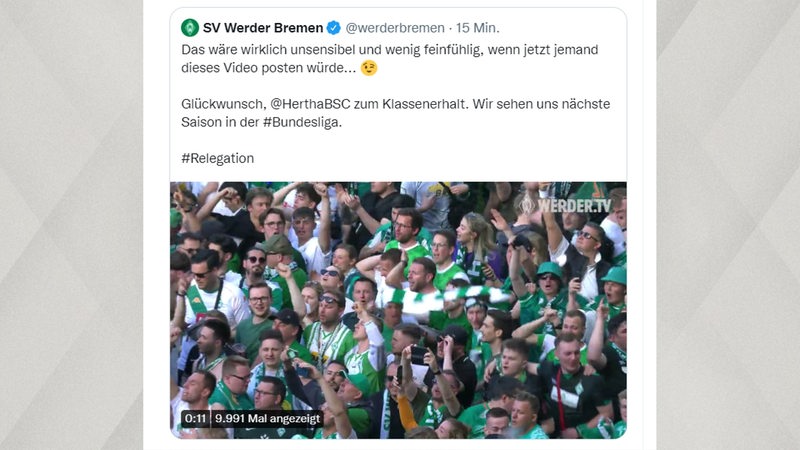Open the SV Werder Bremen profile avatar
This screenshot has width=800, height=450.
click(x=190, y=28)
